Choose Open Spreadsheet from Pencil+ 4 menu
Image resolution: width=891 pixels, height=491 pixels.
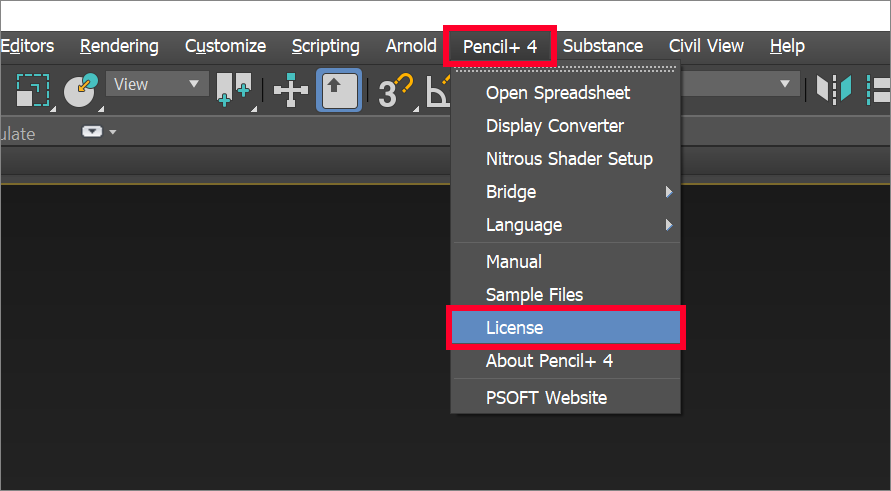(x=566, y=93)
